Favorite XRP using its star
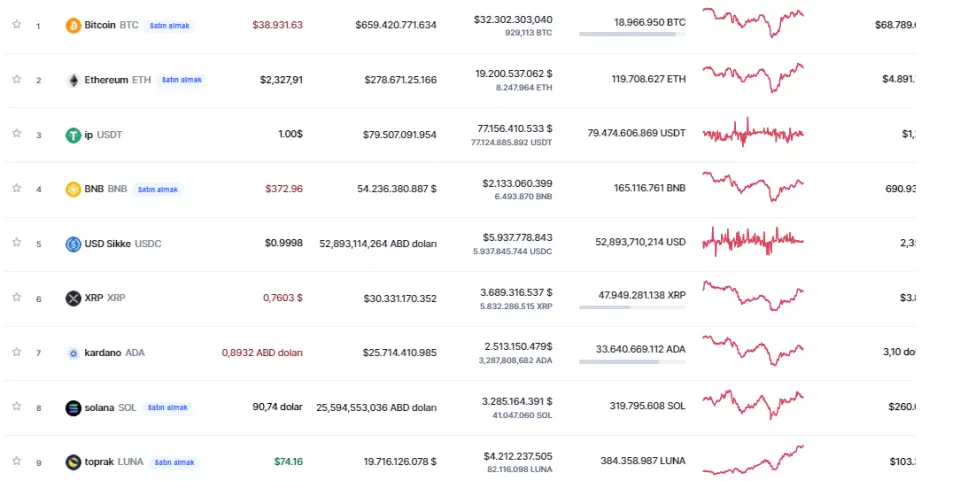The image size is (960, 481). 16,298
